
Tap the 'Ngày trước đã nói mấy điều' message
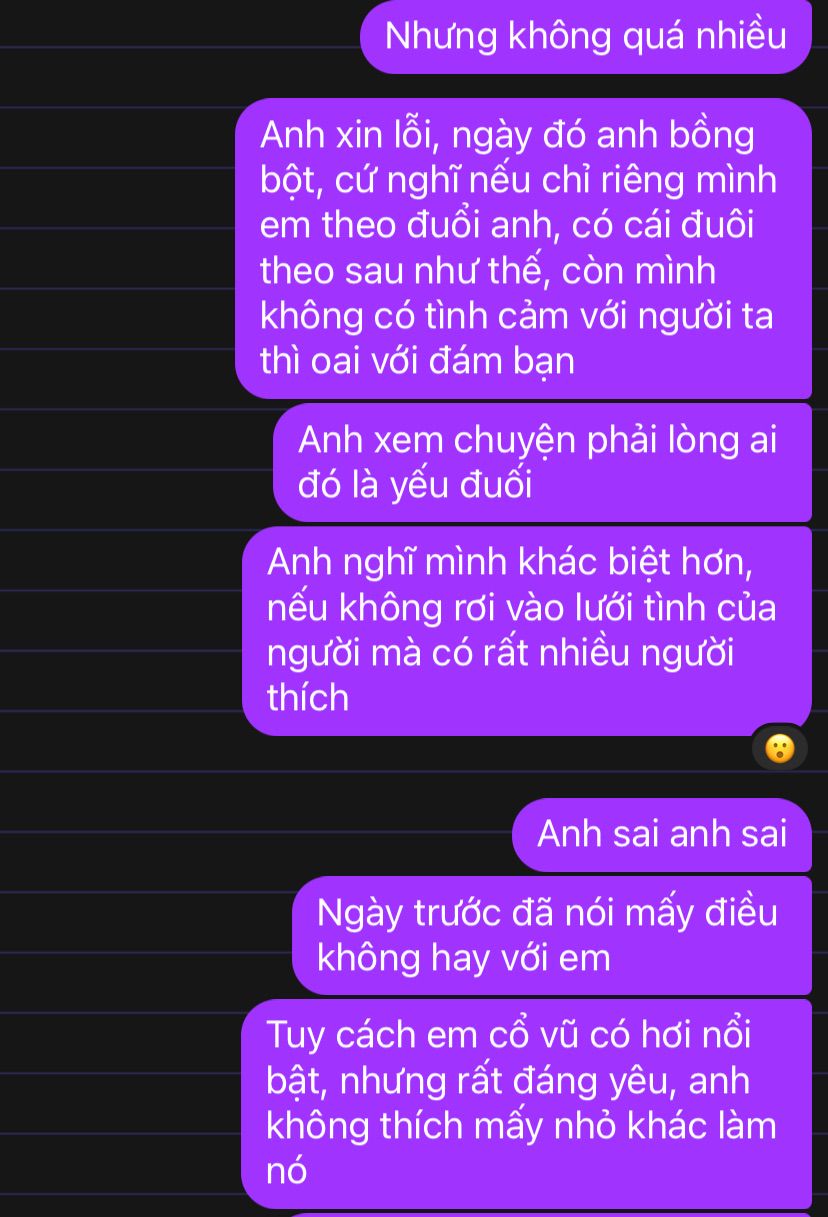click(552, 935)
